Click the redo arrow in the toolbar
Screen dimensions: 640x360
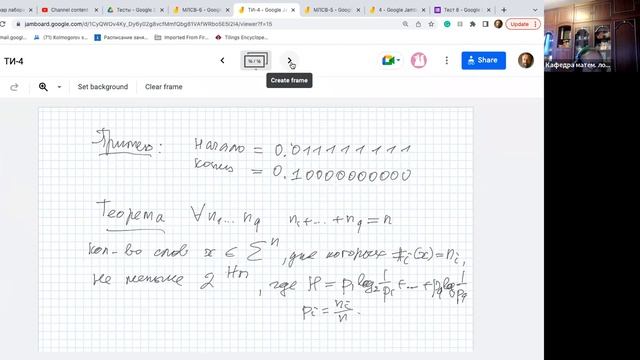(14, 87)
